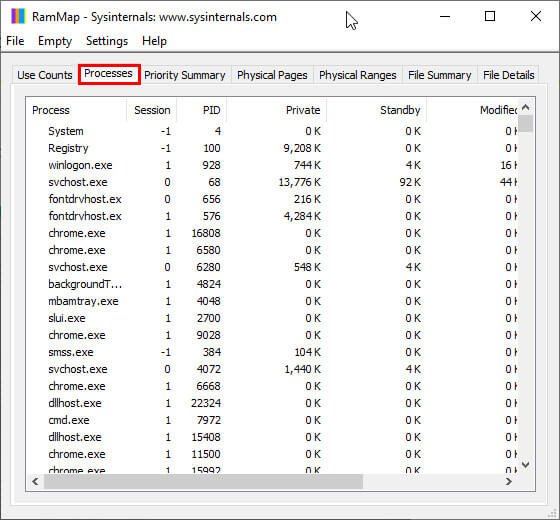This screenshot has width=560, height=520.
Task: Click the RamMap app icon in title bar
Action: (18, 16)
